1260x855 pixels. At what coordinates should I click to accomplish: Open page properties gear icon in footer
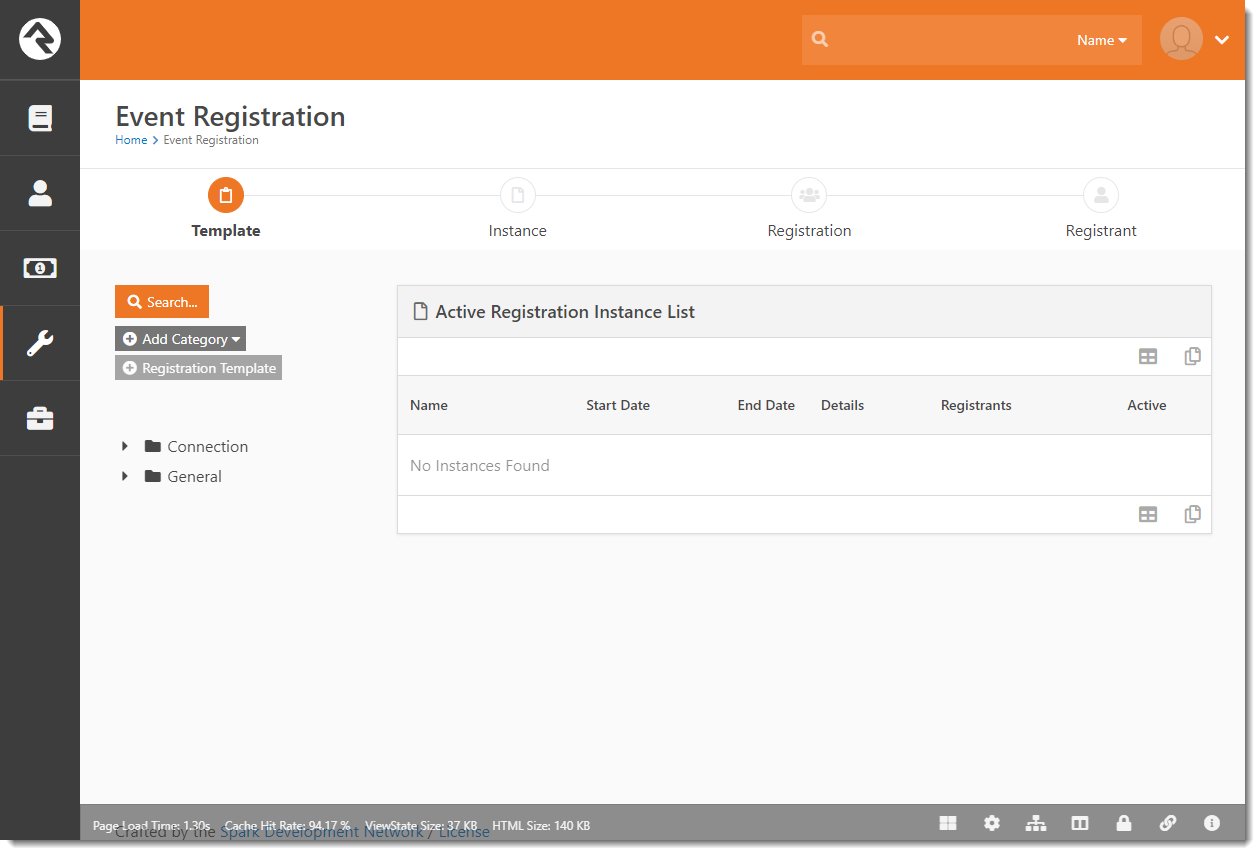(x=992, y=823)
